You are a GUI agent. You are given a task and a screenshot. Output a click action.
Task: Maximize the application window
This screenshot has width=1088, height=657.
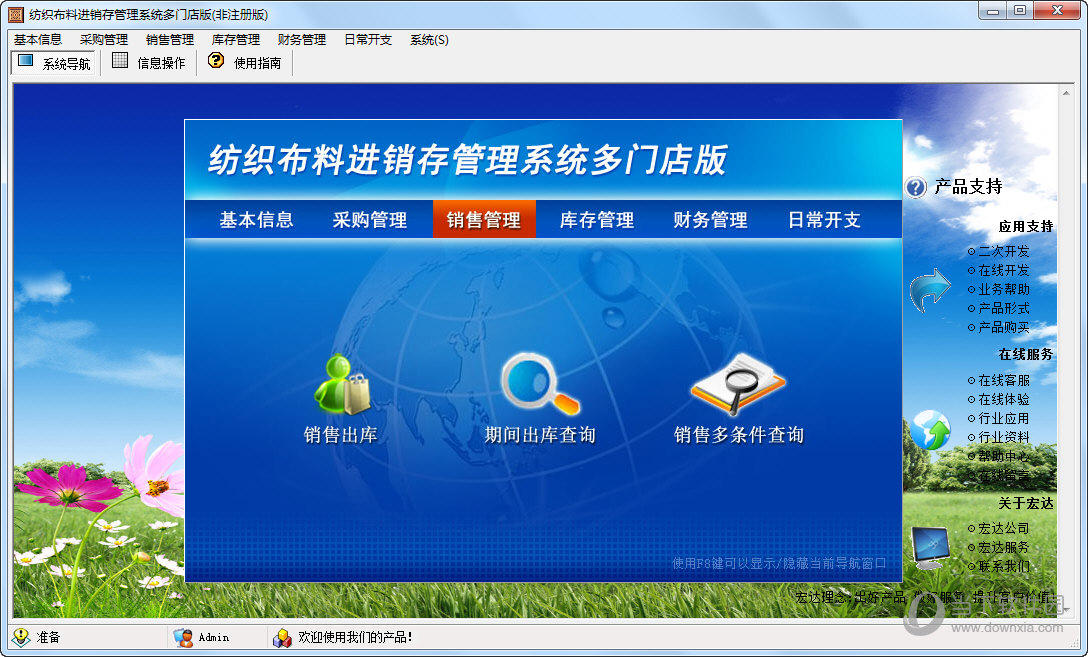pyautogui.click(x=1019, y=11)
